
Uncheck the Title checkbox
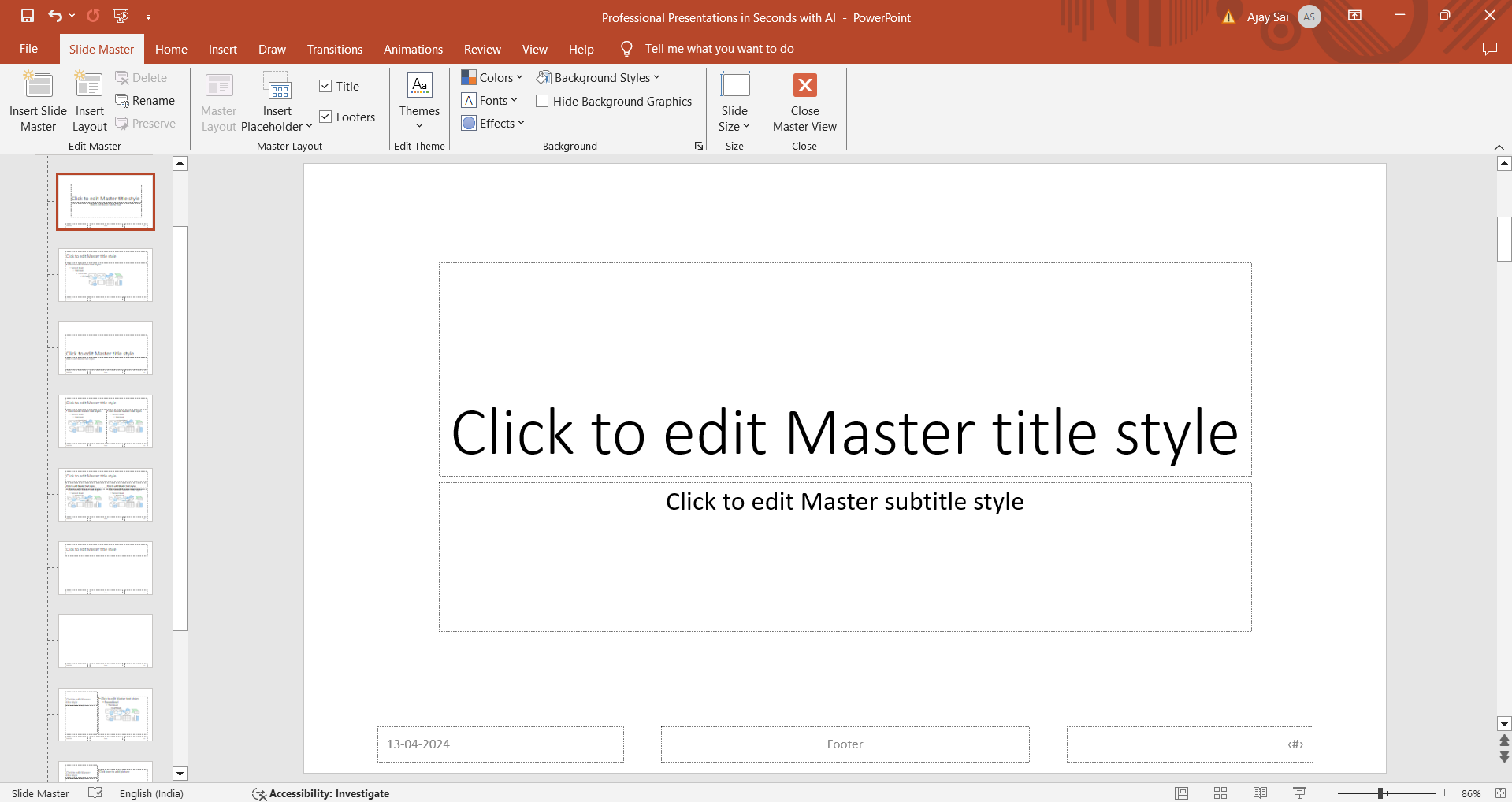pos(325,86)
